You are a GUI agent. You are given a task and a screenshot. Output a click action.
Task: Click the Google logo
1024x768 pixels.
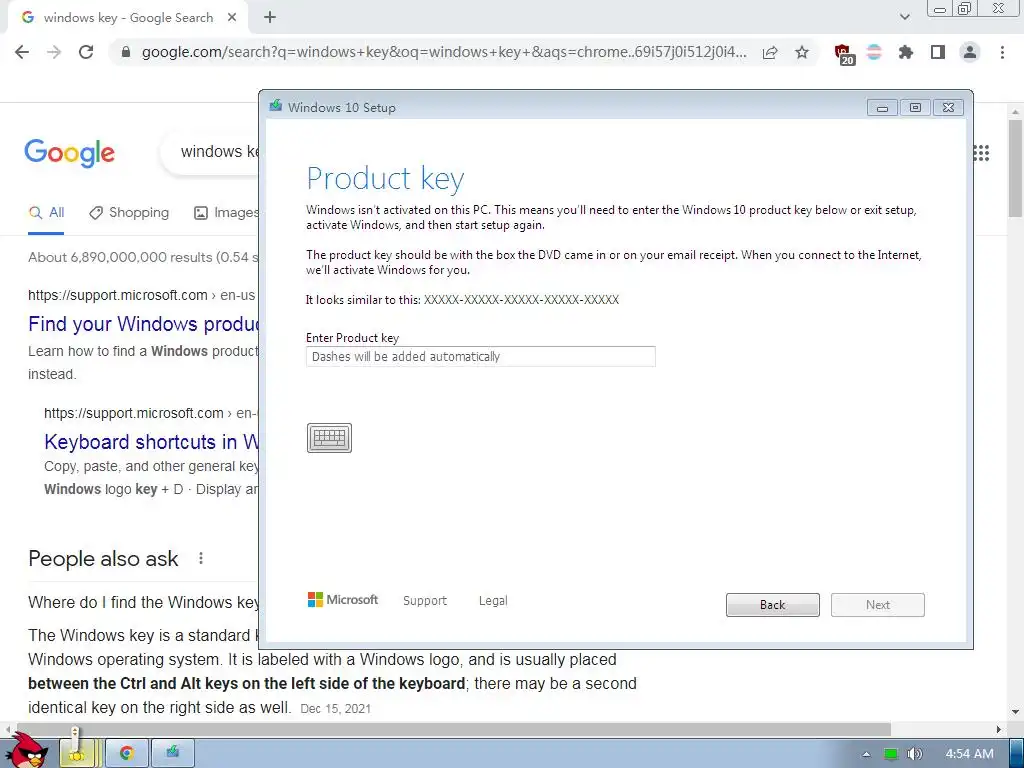[69, 153]
